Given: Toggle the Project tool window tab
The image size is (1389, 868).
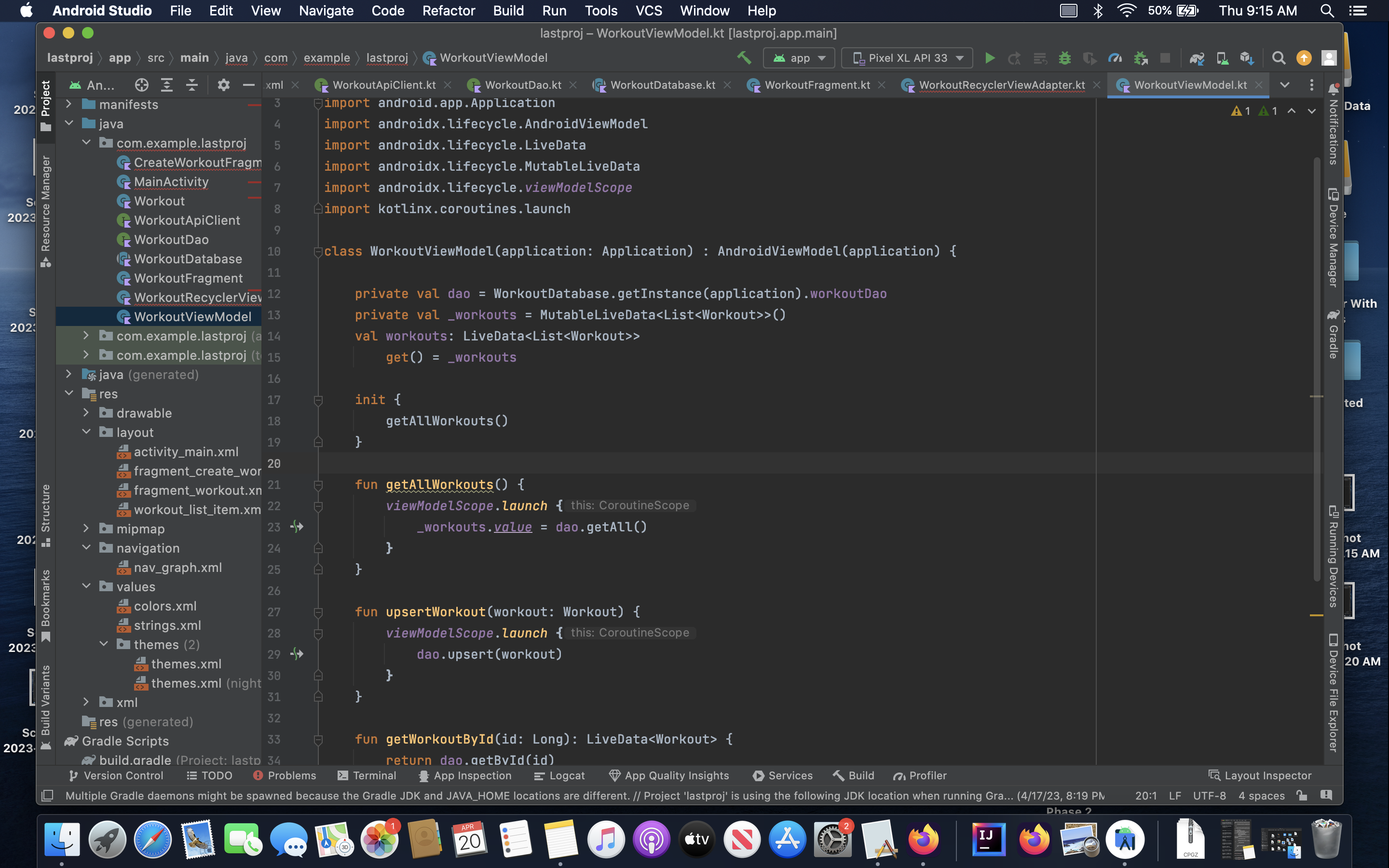Looking at the screenshot, I should click(46, 105).
